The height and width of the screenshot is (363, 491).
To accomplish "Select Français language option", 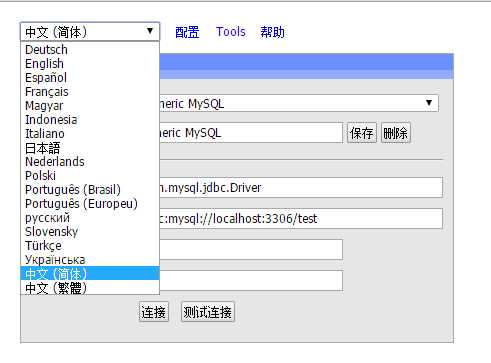I will coord(90,92).
